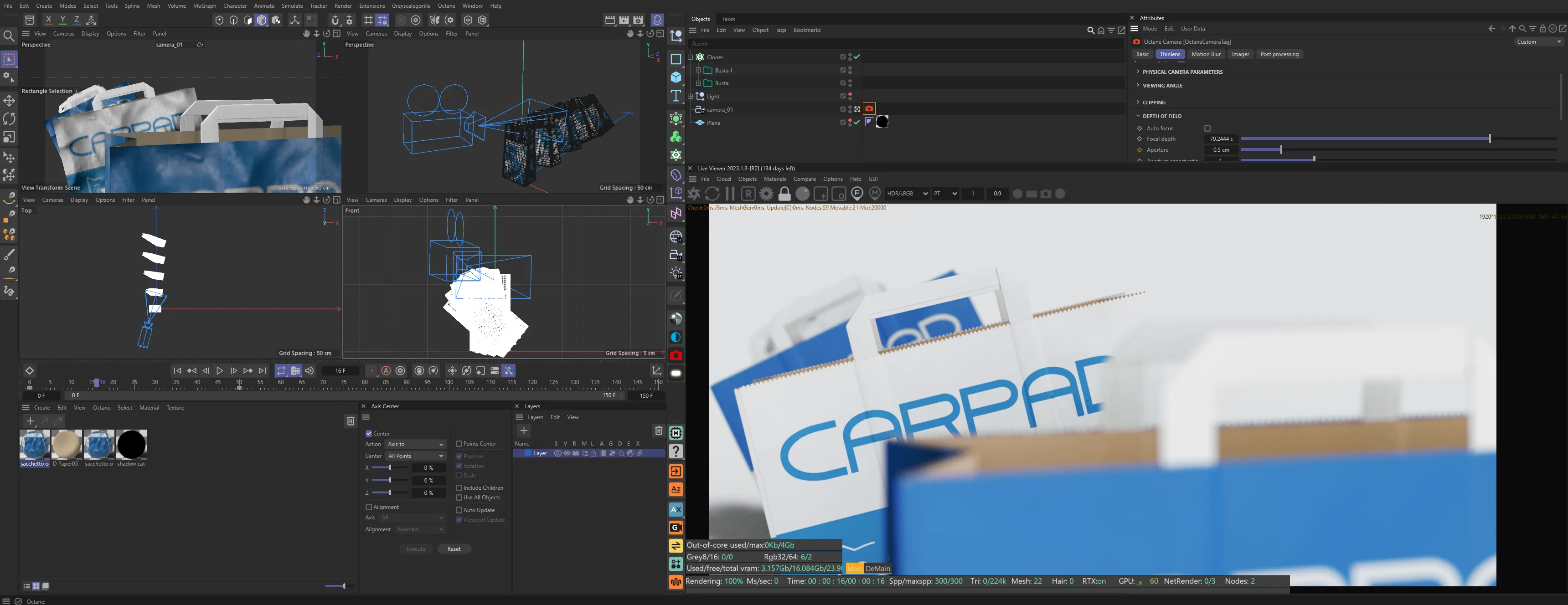1568x605 pixels.
Task: Activate the rectangle selection tool
Action: click(9, 59)
